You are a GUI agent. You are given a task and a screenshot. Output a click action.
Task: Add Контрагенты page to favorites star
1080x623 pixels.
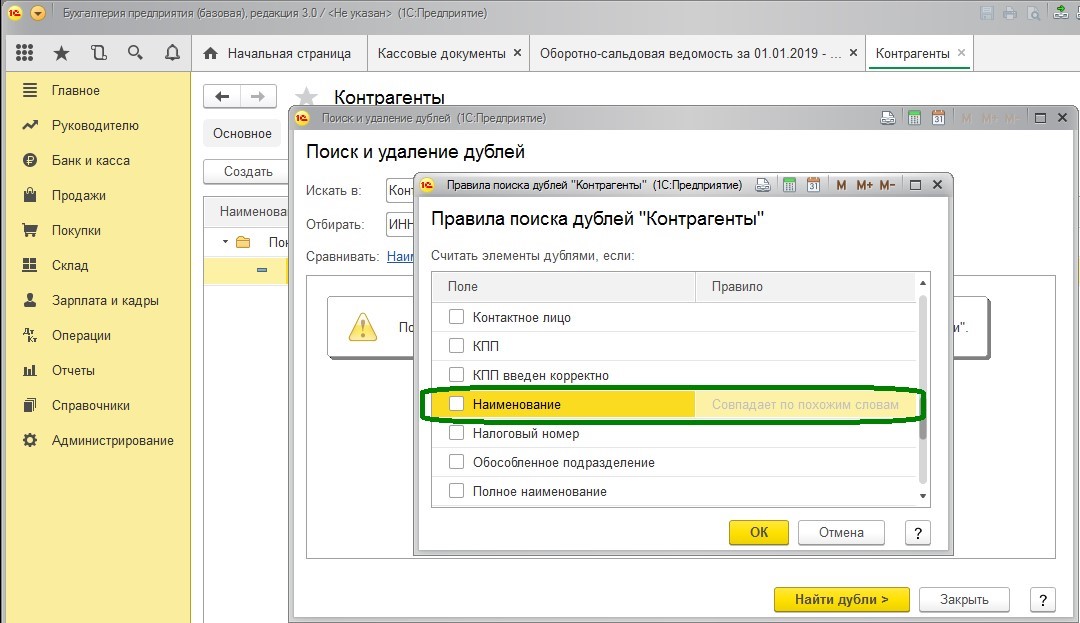pos(306,96)
